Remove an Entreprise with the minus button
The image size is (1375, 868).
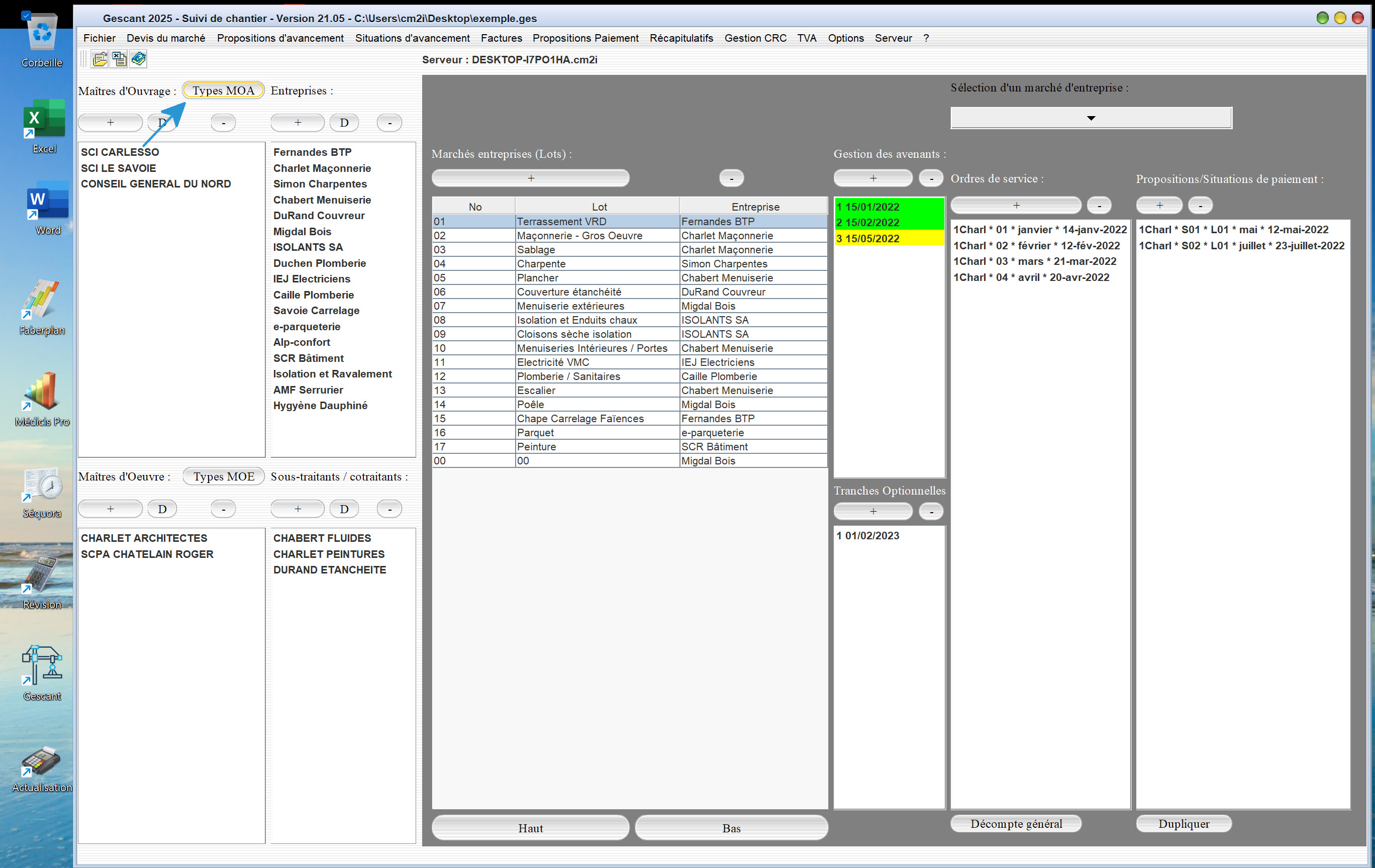tap(389, 122)
